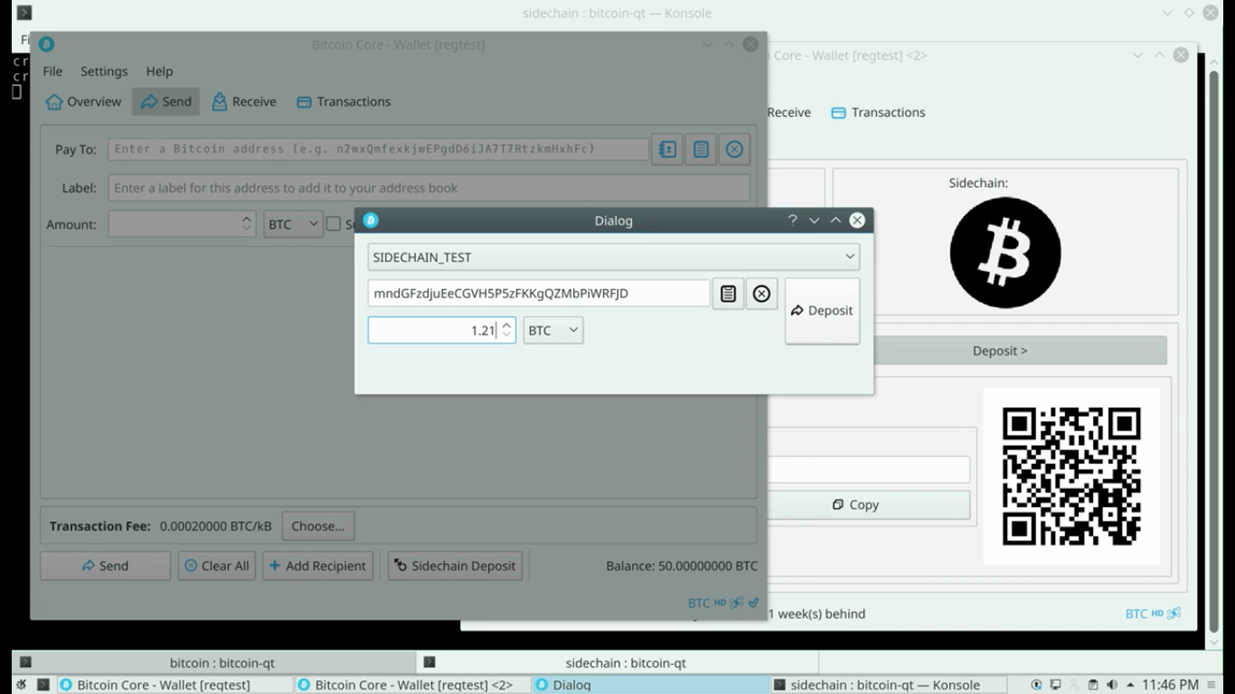Click the Balance: 50.00000000 BTC text
The width and height of the screenshot is (1235, 694).
pyautogui.click(x=682, y=566)
